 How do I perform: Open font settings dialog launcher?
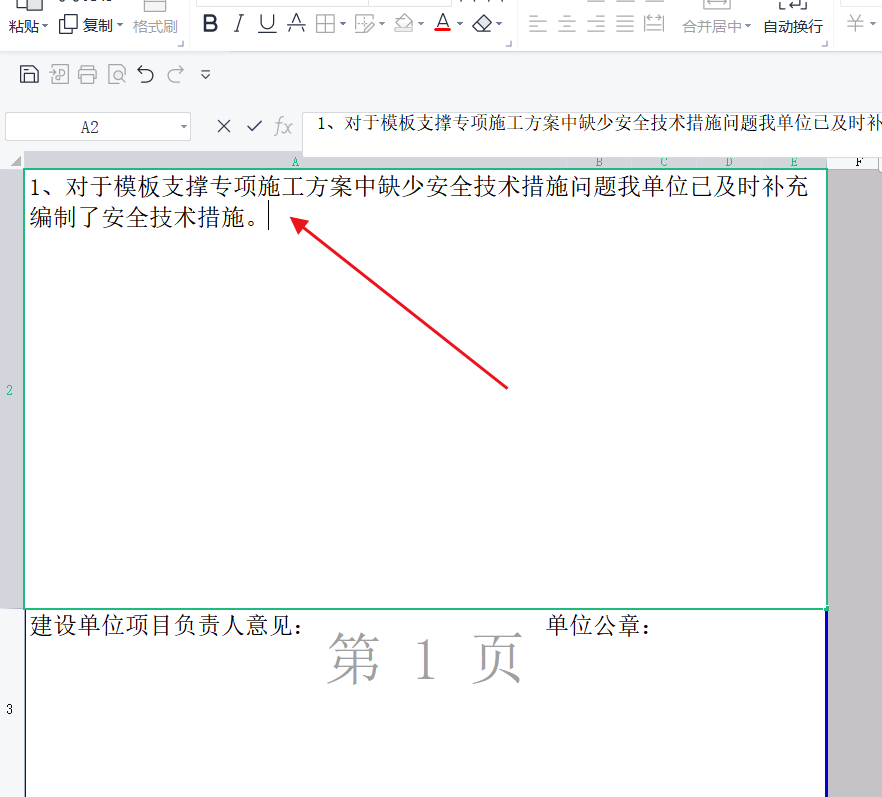[509, 43]
